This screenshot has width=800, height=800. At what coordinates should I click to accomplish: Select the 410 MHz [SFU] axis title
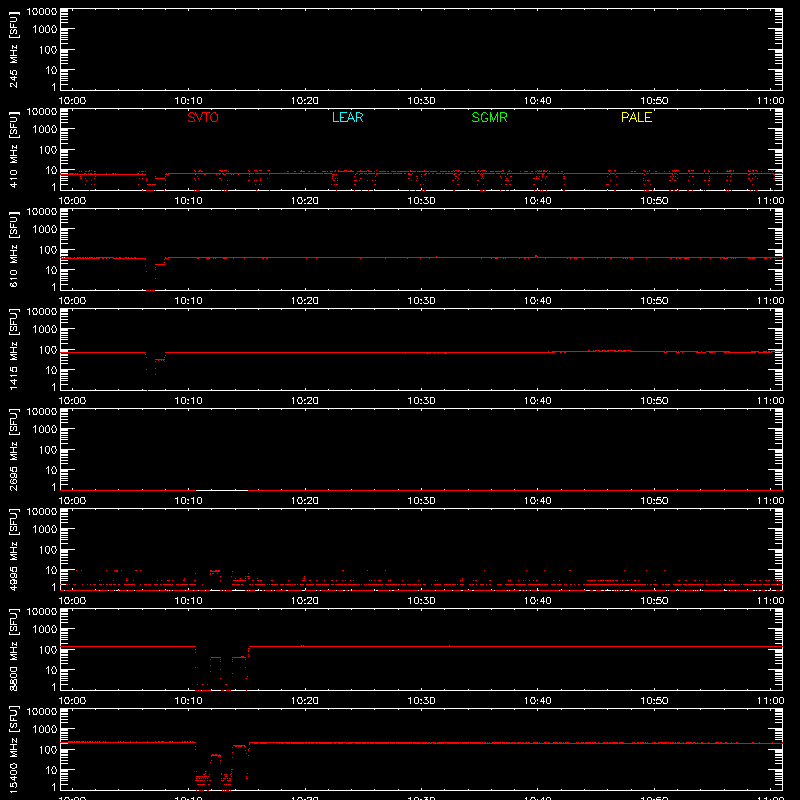click(13, 149)
